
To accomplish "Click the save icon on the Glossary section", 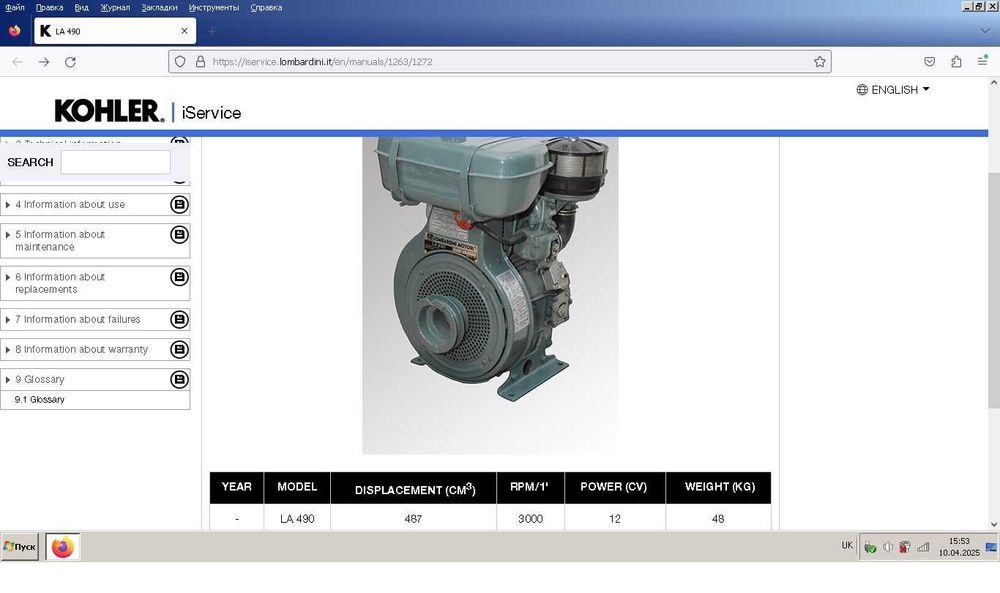I will click(179, 380).
